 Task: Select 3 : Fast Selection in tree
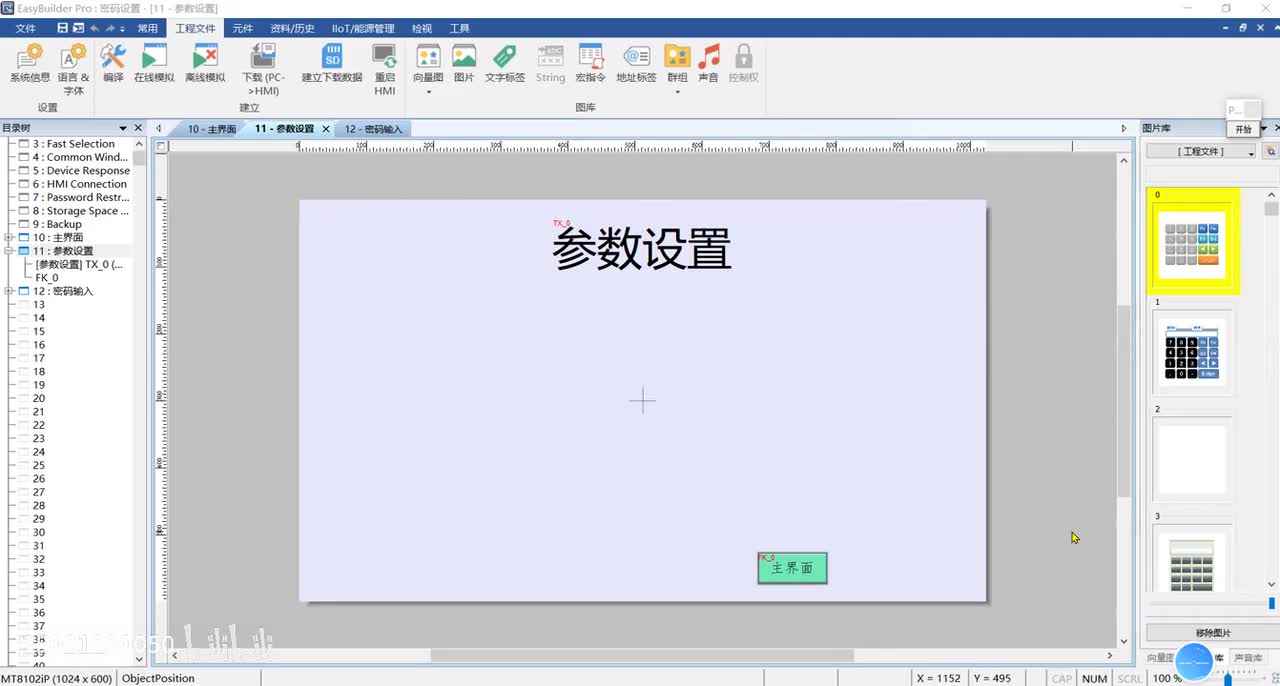74,144
